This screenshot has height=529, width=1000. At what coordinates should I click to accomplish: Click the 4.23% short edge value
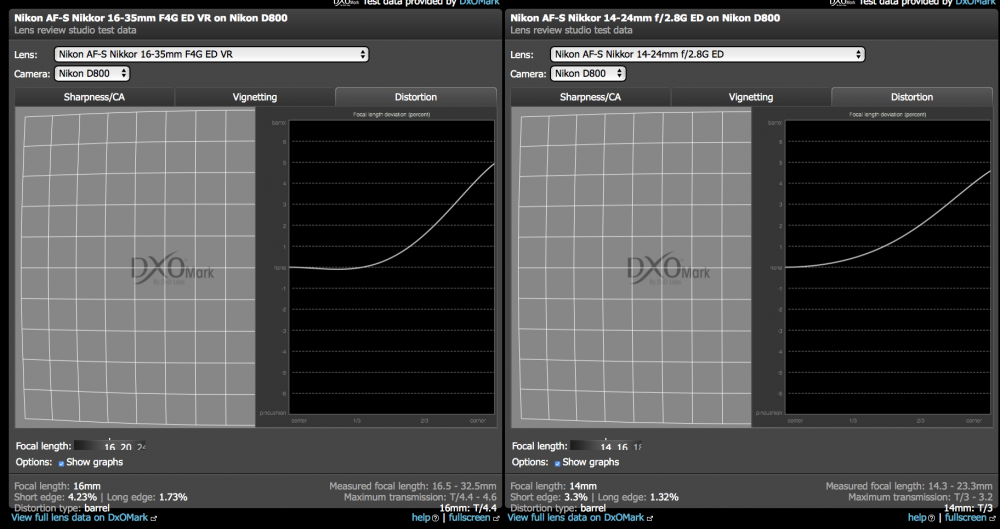(x=82, y=497)
